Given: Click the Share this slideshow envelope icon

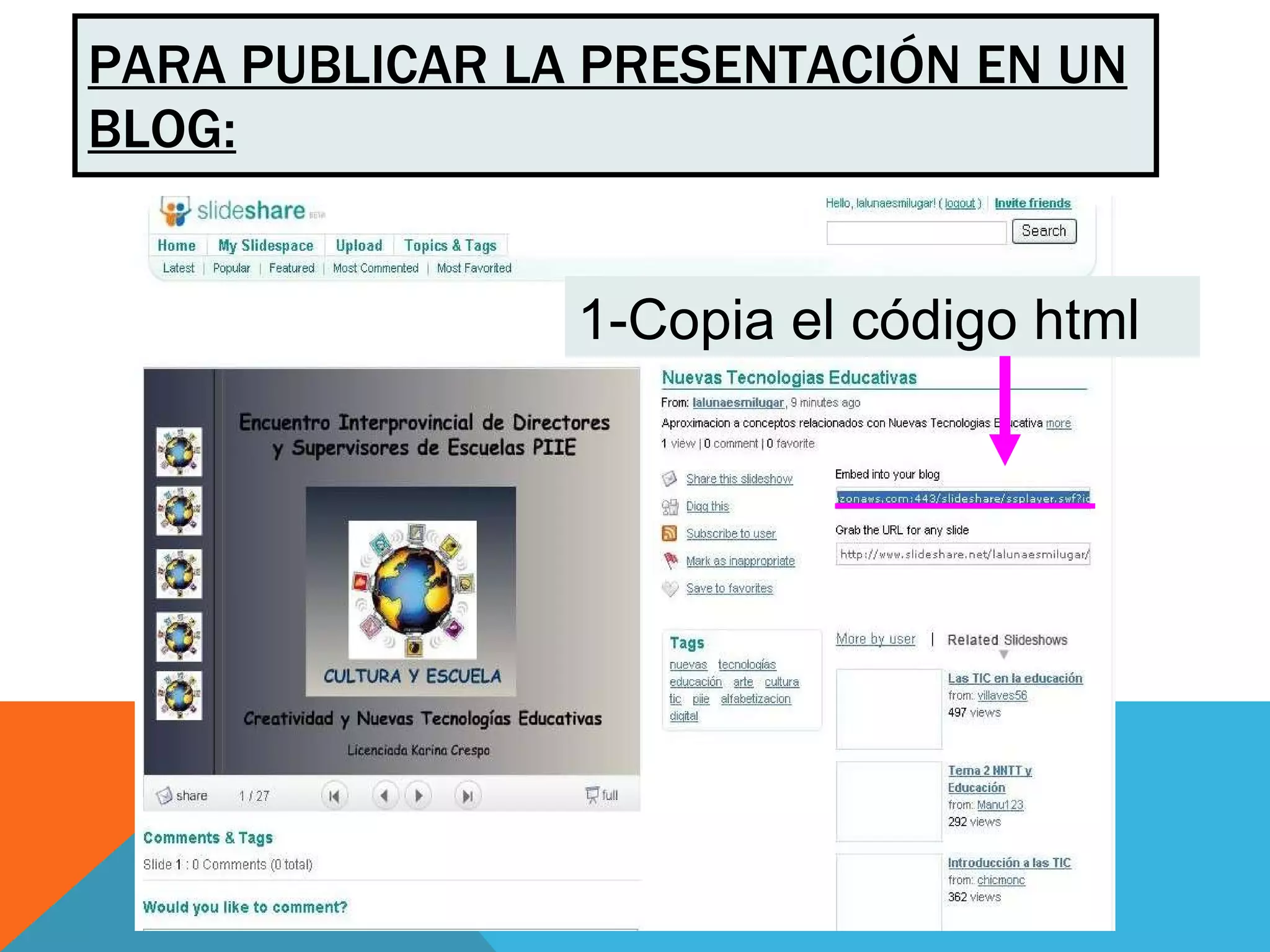Looking at the screenshot, I should click(670, 479).
